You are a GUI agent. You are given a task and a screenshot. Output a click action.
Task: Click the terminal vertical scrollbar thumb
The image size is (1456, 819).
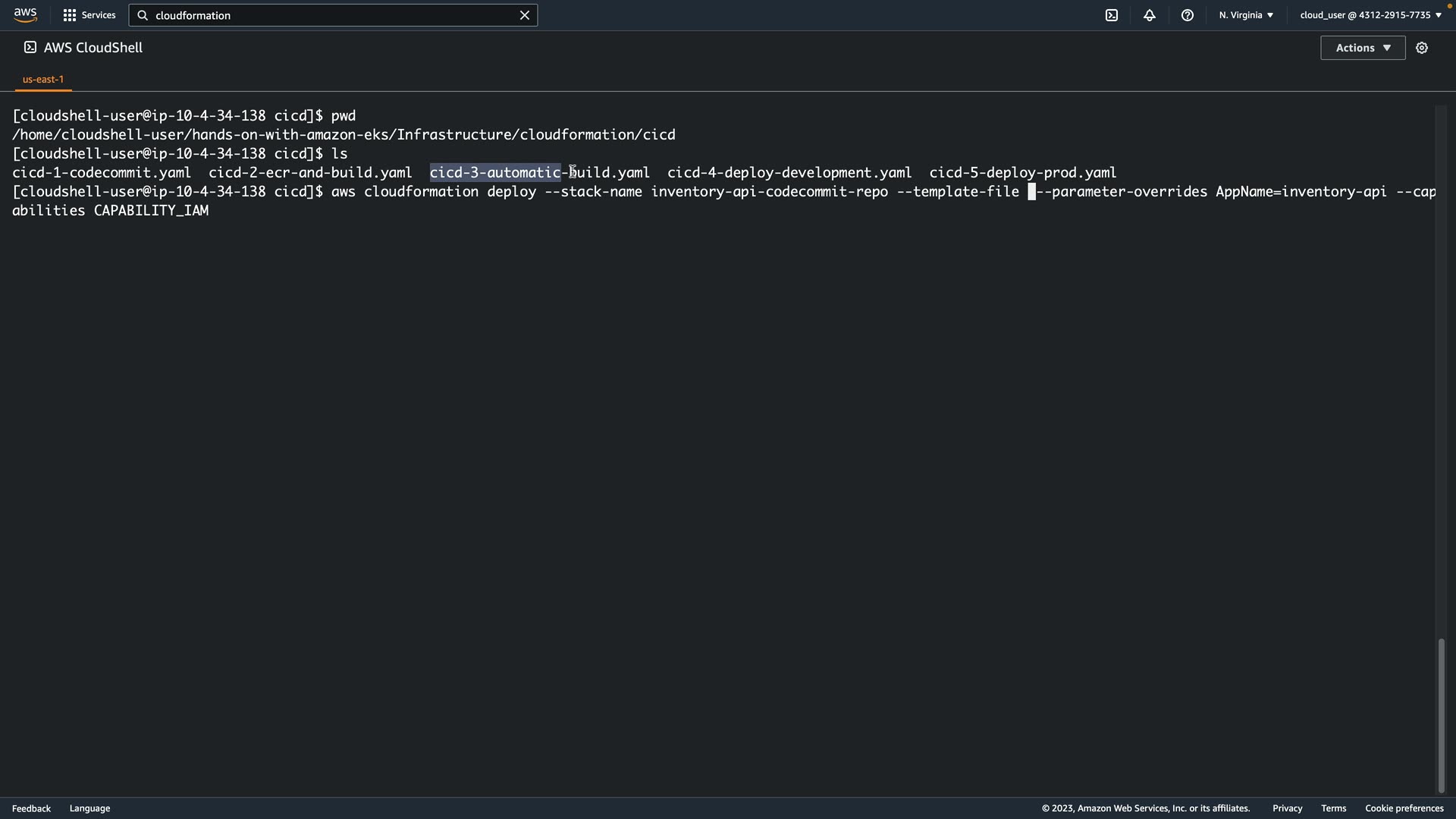[1441, 715]
